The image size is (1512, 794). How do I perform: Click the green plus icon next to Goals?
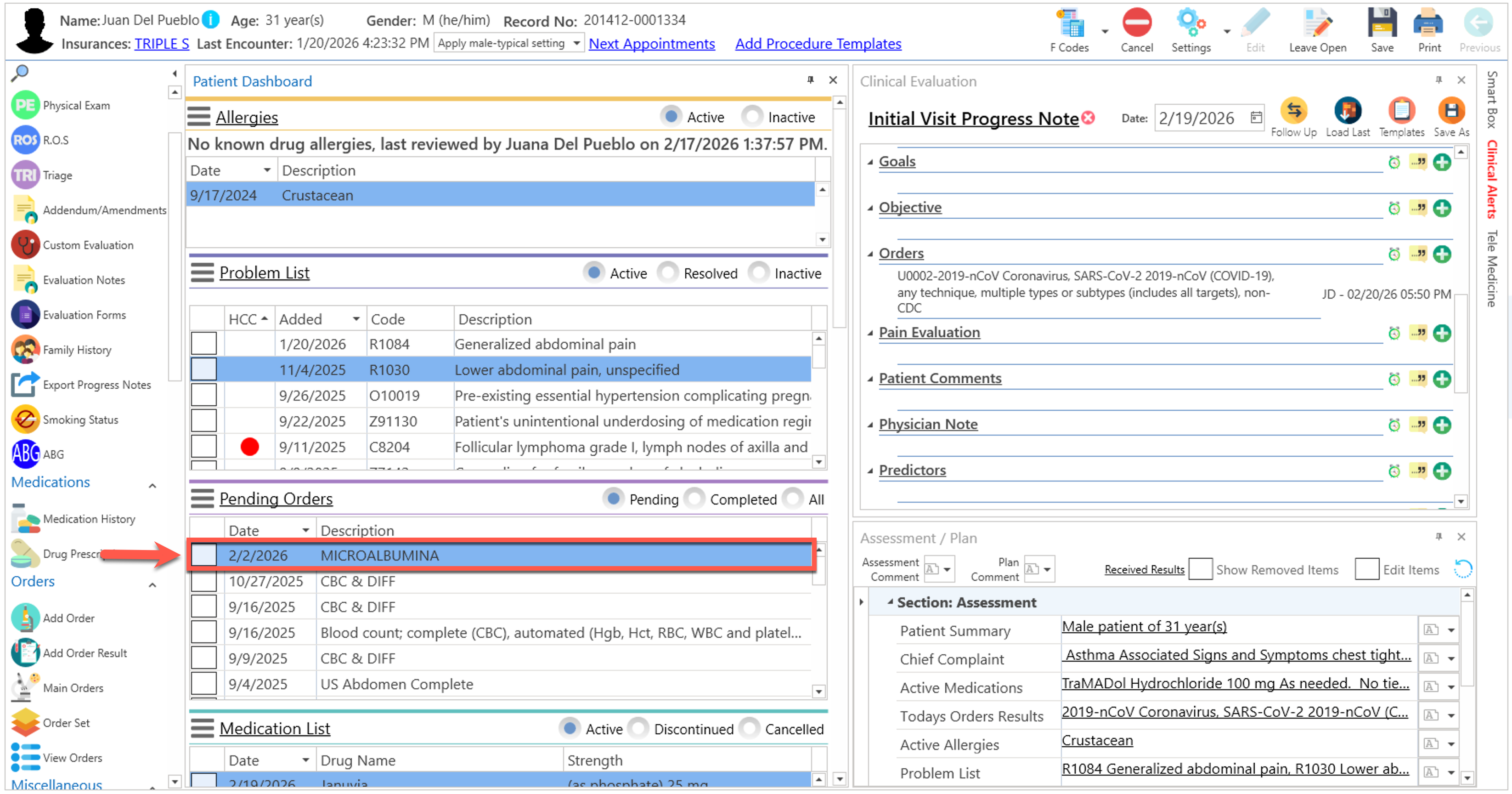point(1442,162)
